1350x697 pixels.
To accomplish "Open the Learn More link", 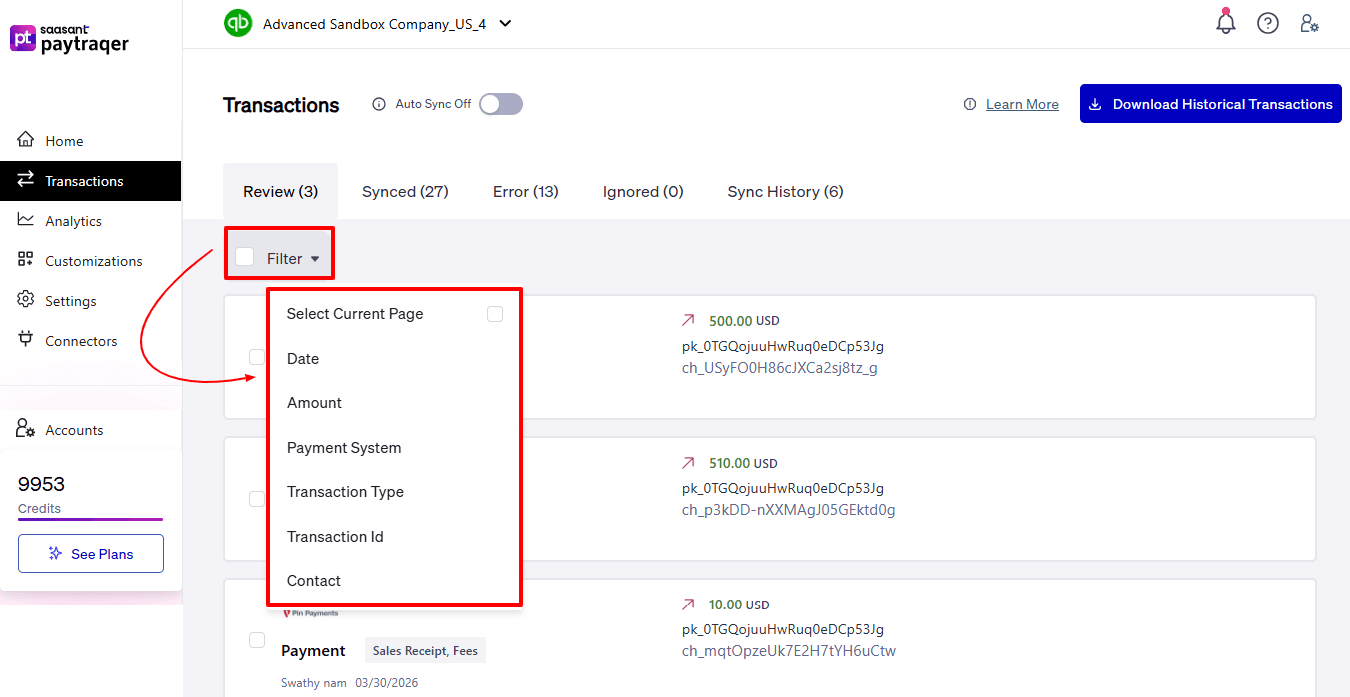I will (1022, 103).
